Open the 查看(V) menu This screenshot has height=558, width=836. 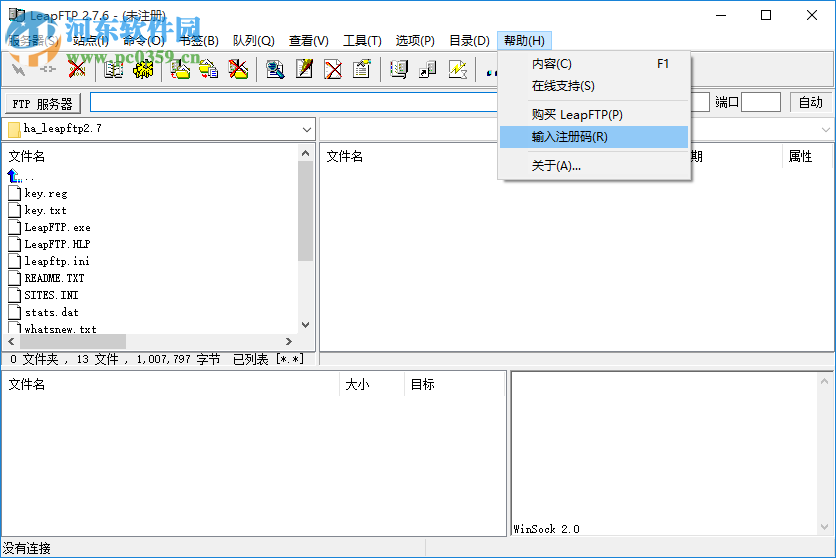pyautogui.click(x=309, y=41)
